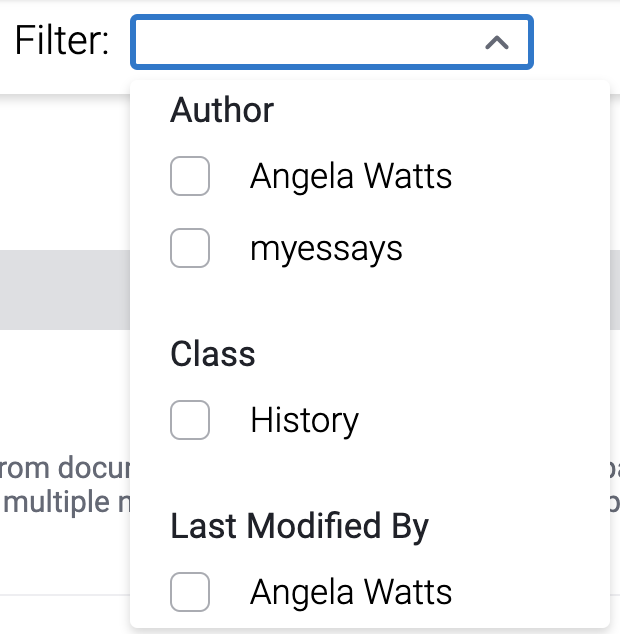Click Angela Watts label under Last Modified By
This screenshot has height=634, width=620.
tap(351, 592)
